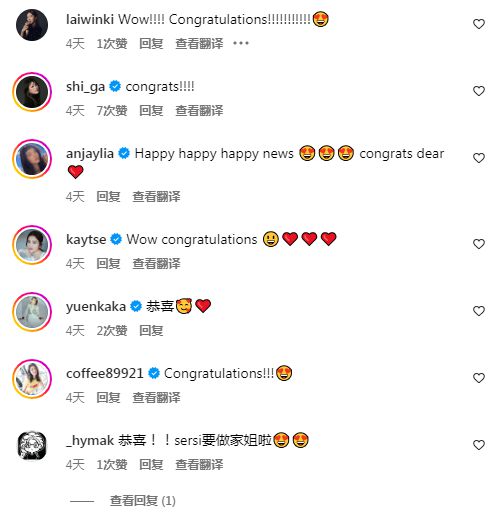This screenshot has width=497, height=521.
Task: Reply to coffee89921's comment
Action: tap(108, 398)
